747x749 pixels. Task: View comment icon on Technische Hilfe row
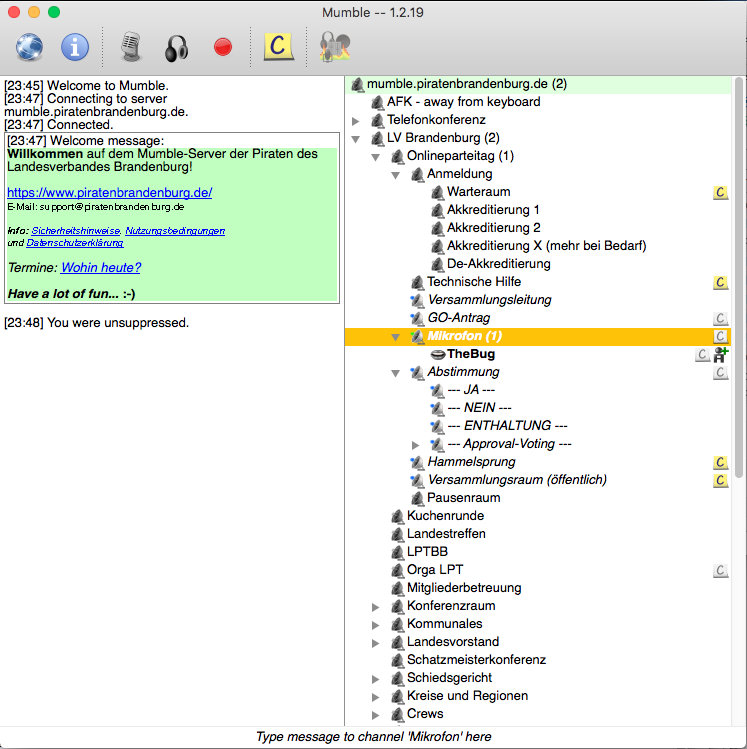[720, 282]
